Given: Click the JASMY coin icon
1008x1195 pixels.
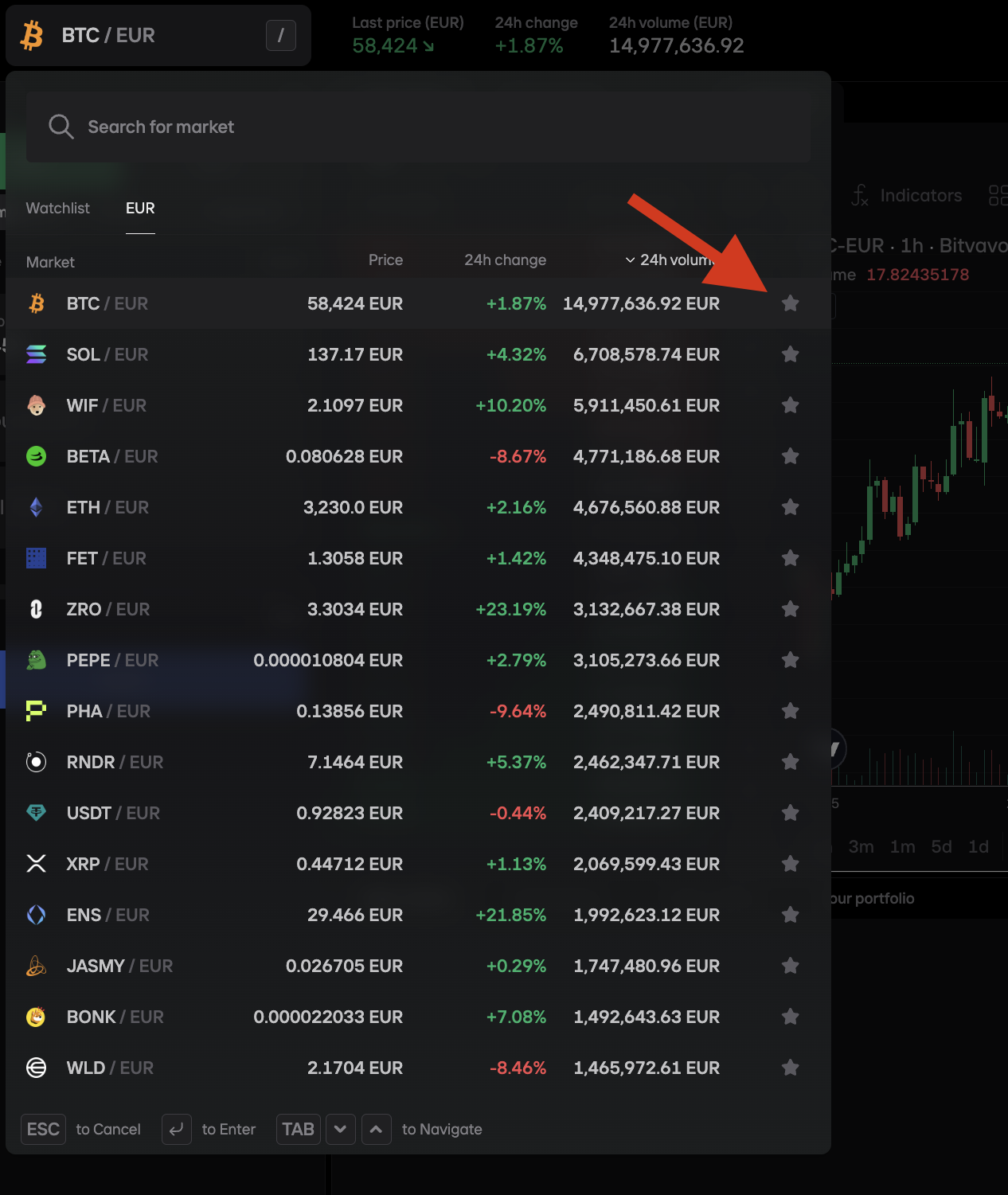Looking at the screenshot, I should pos(37,966).
